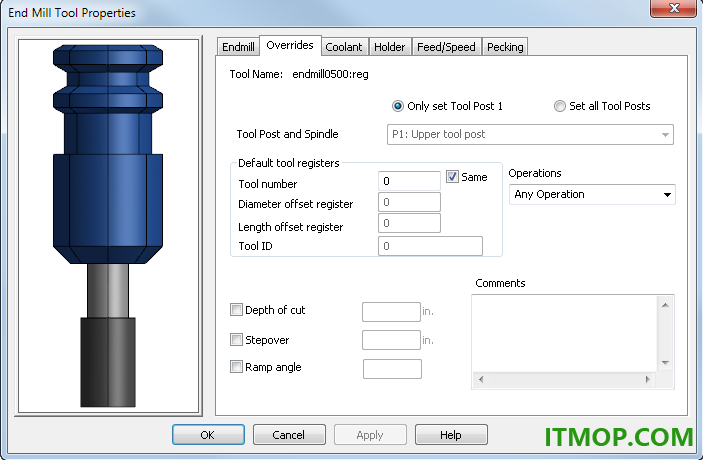Click the Diameter offset register field
Screen dimensions: 703x460
(409, 202)
